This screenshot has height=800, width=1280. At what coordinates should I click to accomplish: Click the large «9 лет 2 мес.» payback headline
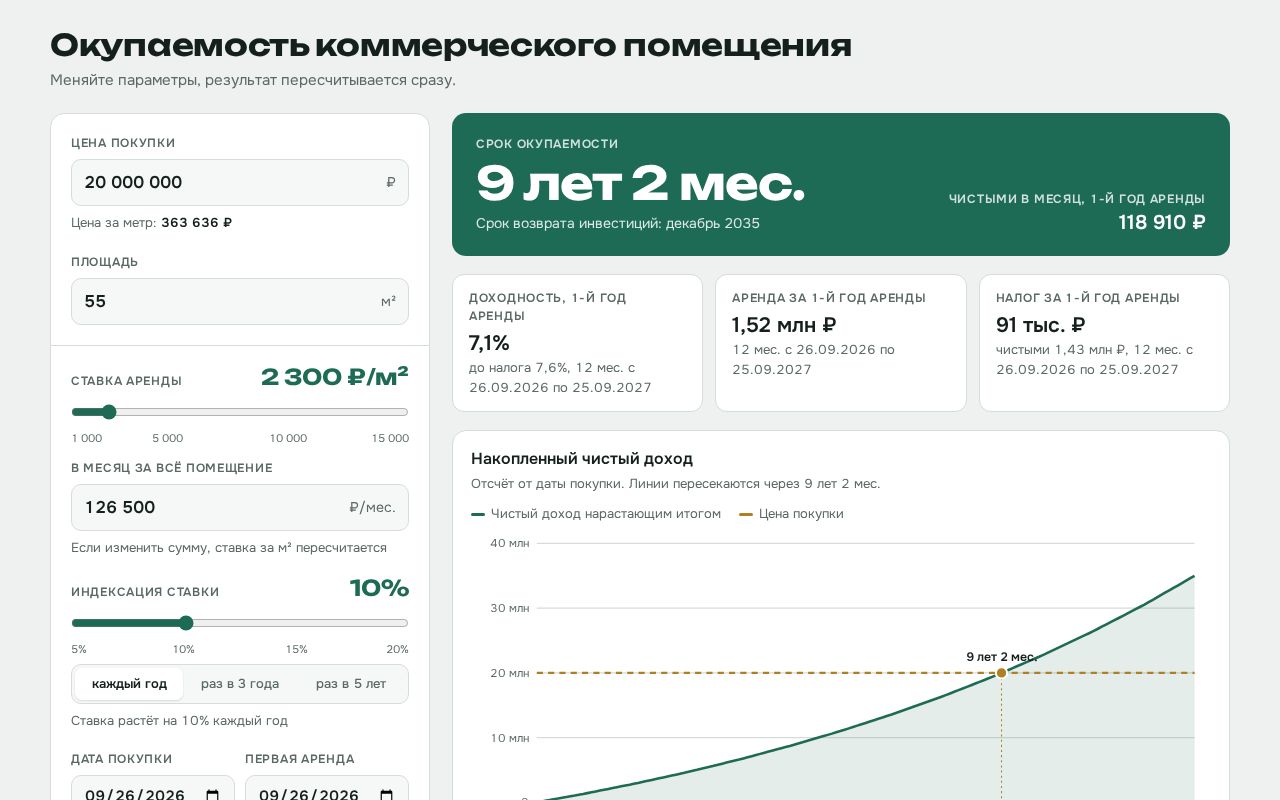640,184
